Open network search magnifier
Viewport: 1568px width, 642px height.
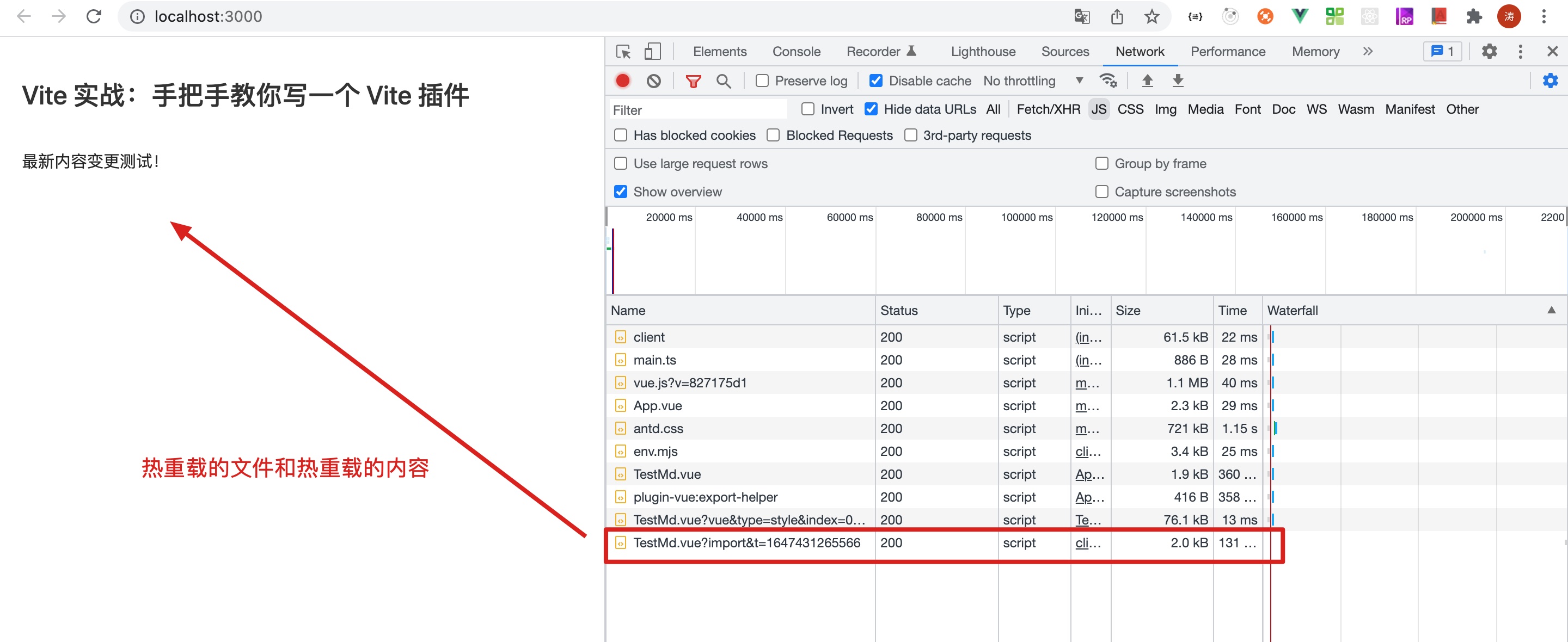[723, 81]
